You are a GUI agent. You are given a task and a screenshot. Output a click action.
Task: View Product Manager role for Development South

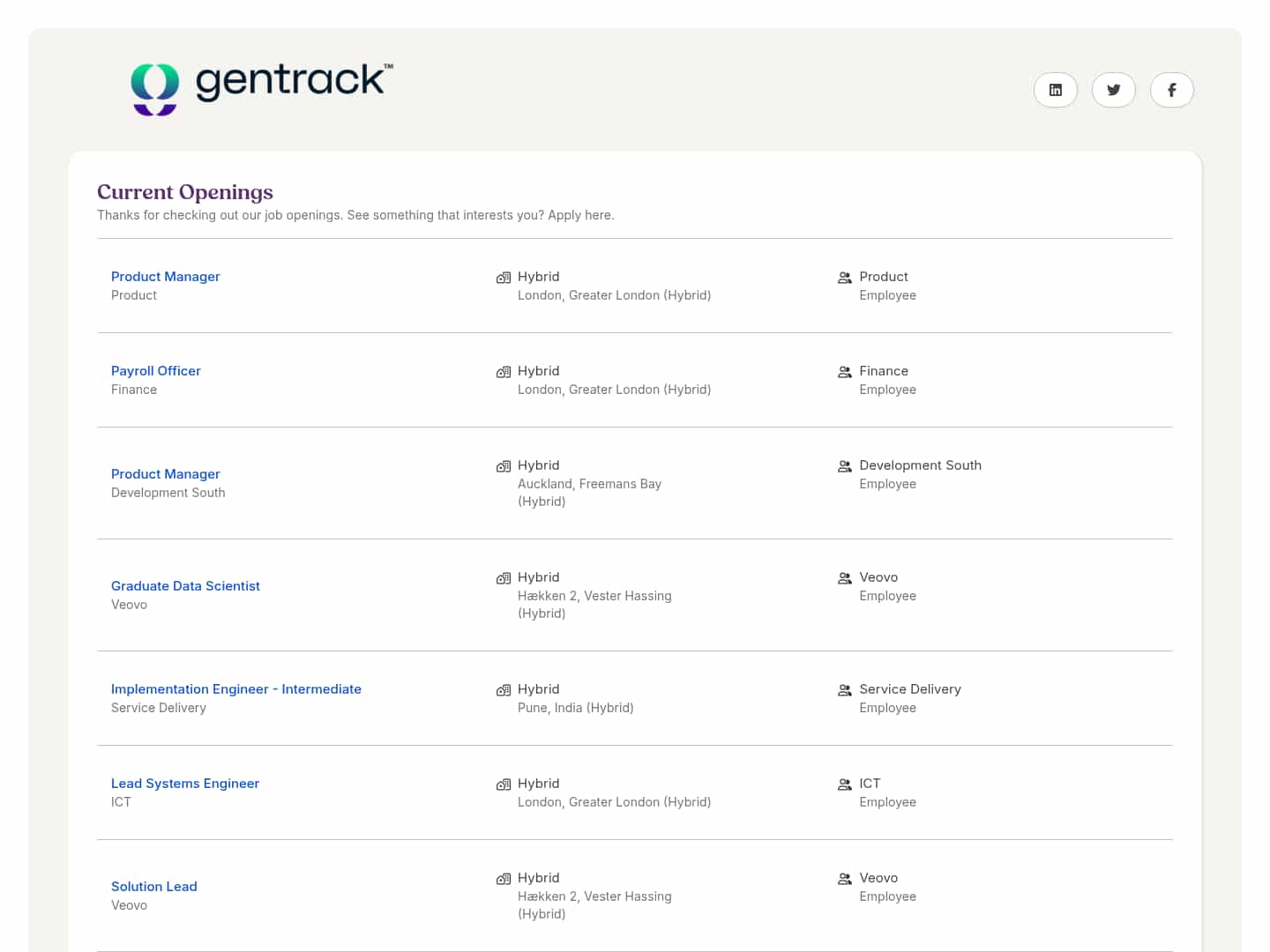[165, 474]
